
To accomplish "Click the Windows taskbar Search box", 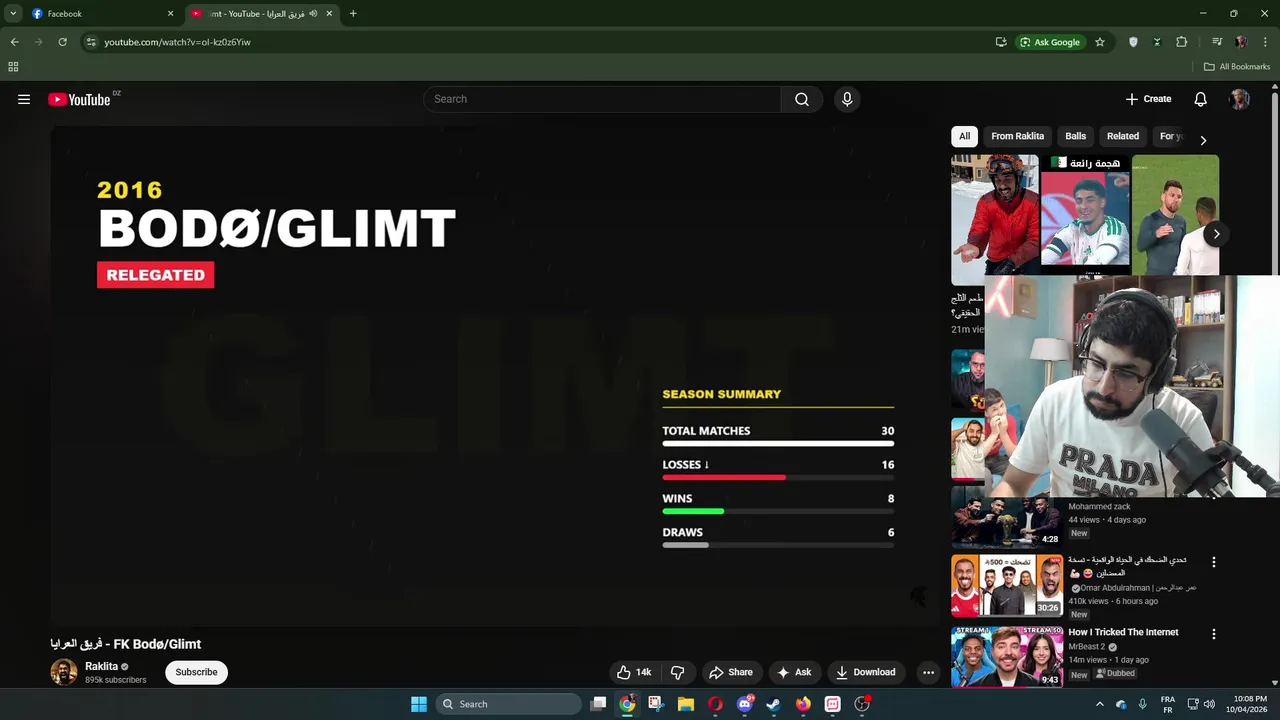I will (x=510, y=704).
